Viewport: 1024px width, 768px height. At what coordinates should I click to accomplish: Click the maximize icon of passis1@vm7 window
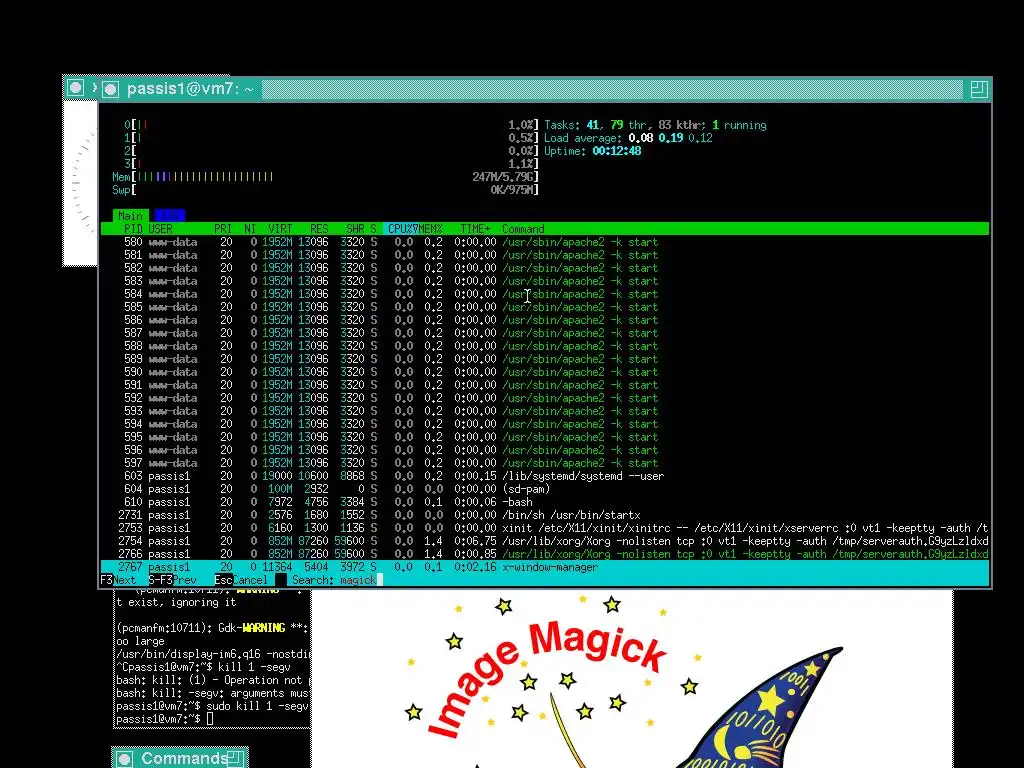coord(978,89)
